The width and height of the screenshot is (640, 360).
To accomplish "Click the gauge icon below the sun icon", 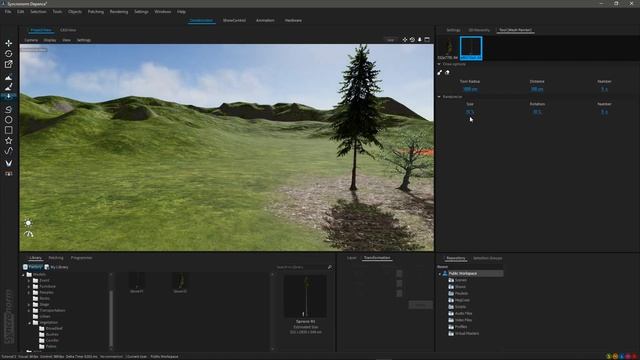I will (28, 234).
